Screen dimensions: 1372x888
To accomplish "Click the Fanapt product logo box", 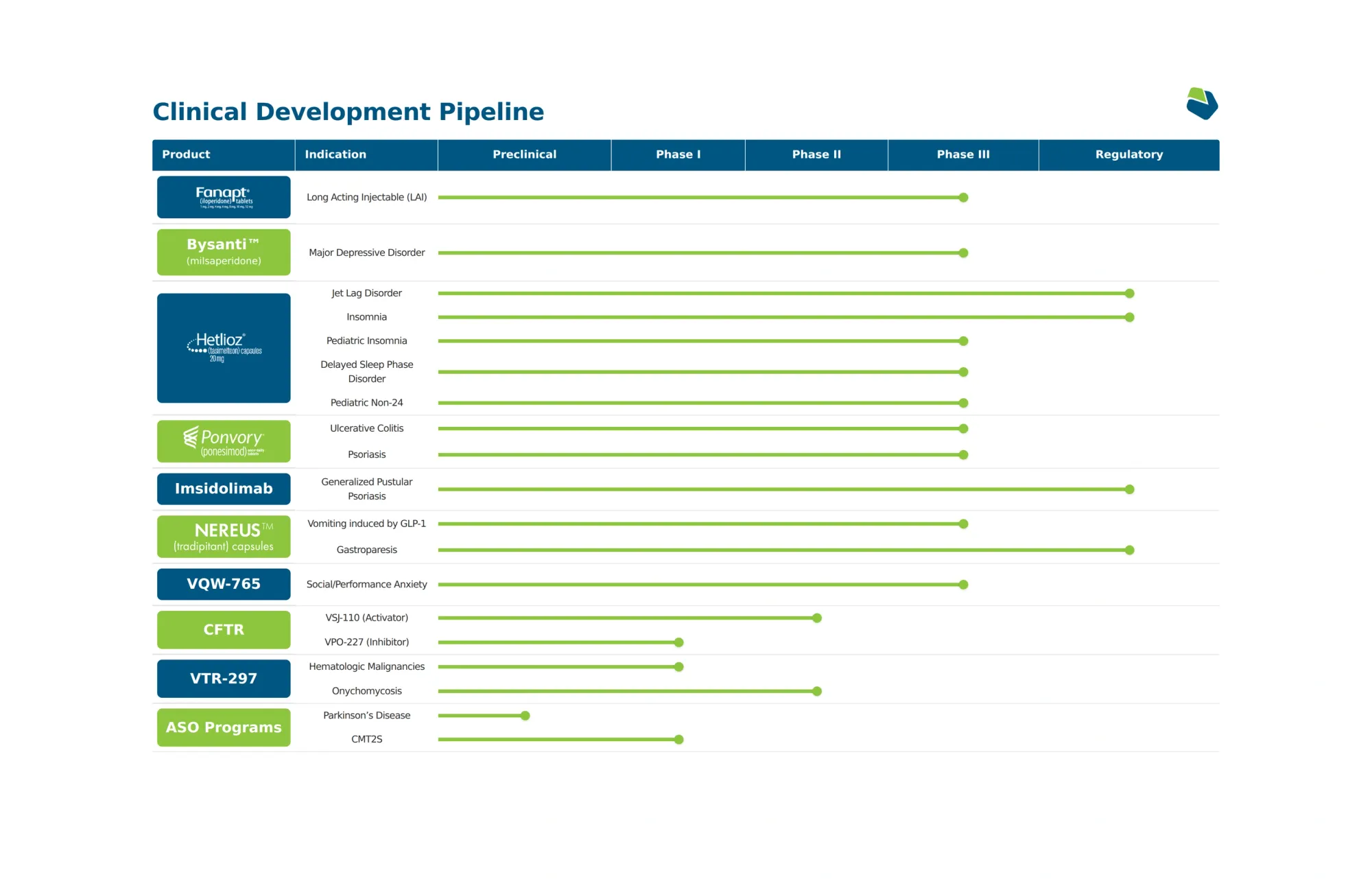I will tap(224, 197).
